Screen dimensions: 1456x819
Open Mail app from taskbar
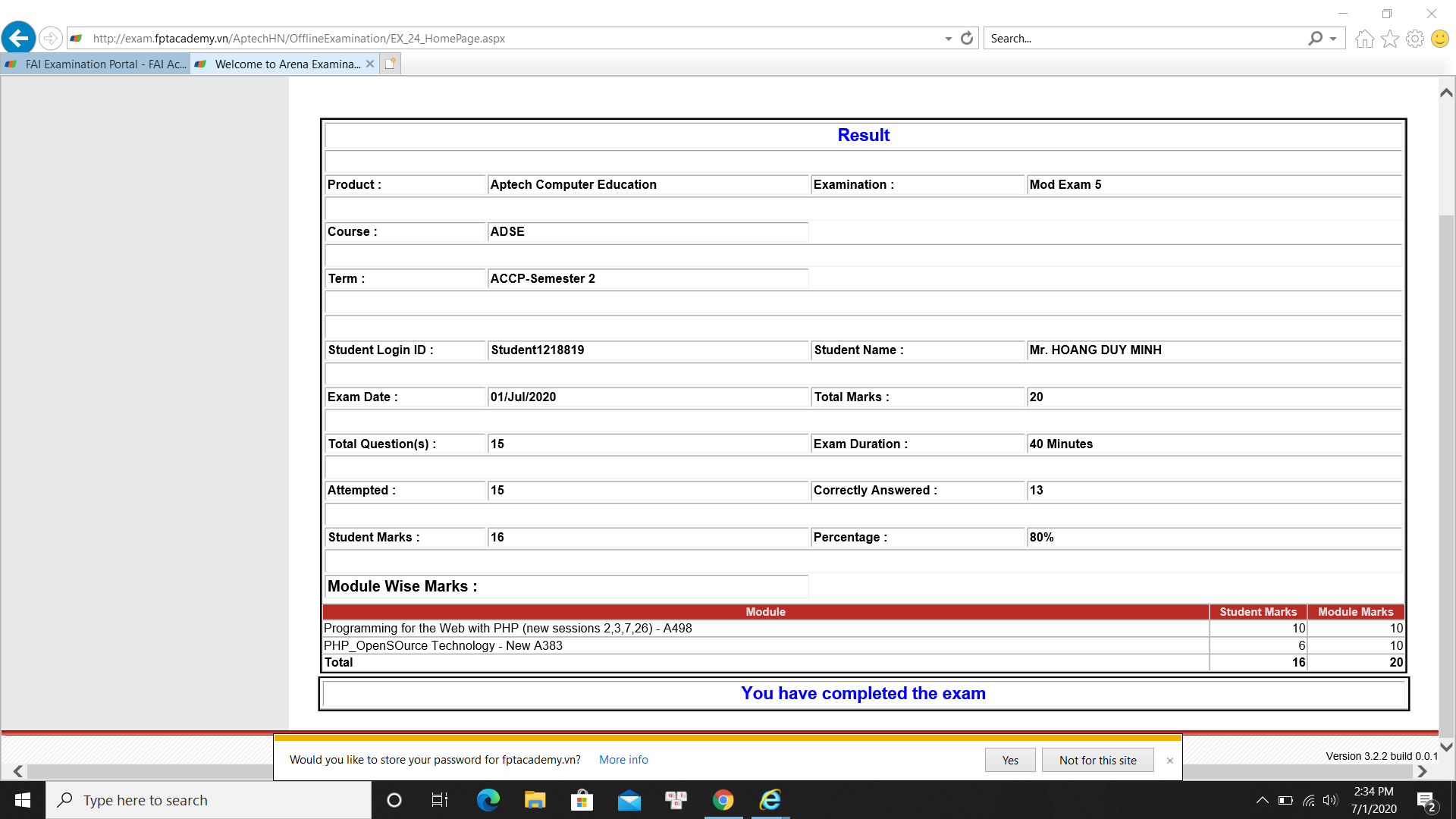629,800
